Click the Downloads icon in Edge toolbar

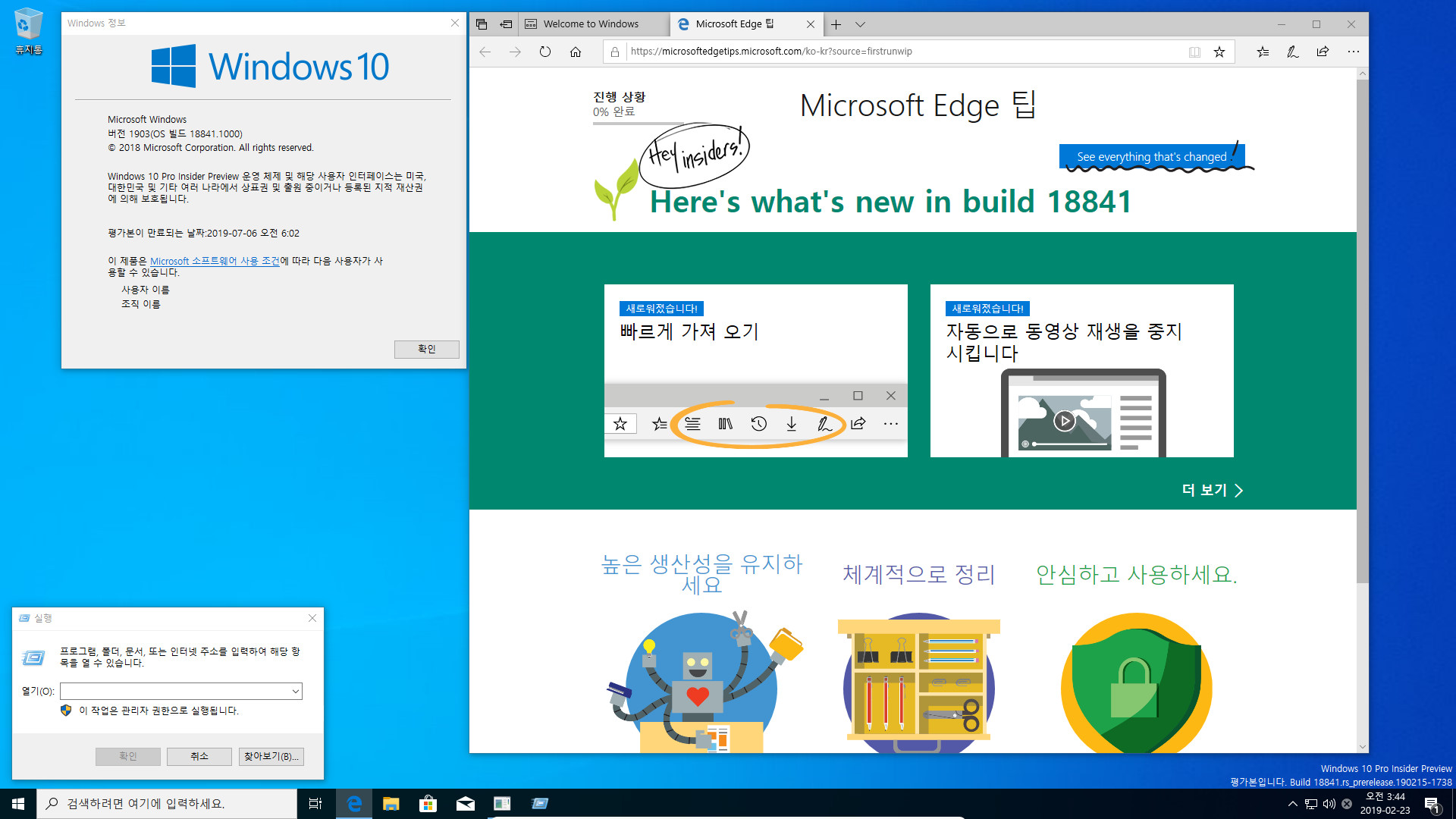click(791, 423)
